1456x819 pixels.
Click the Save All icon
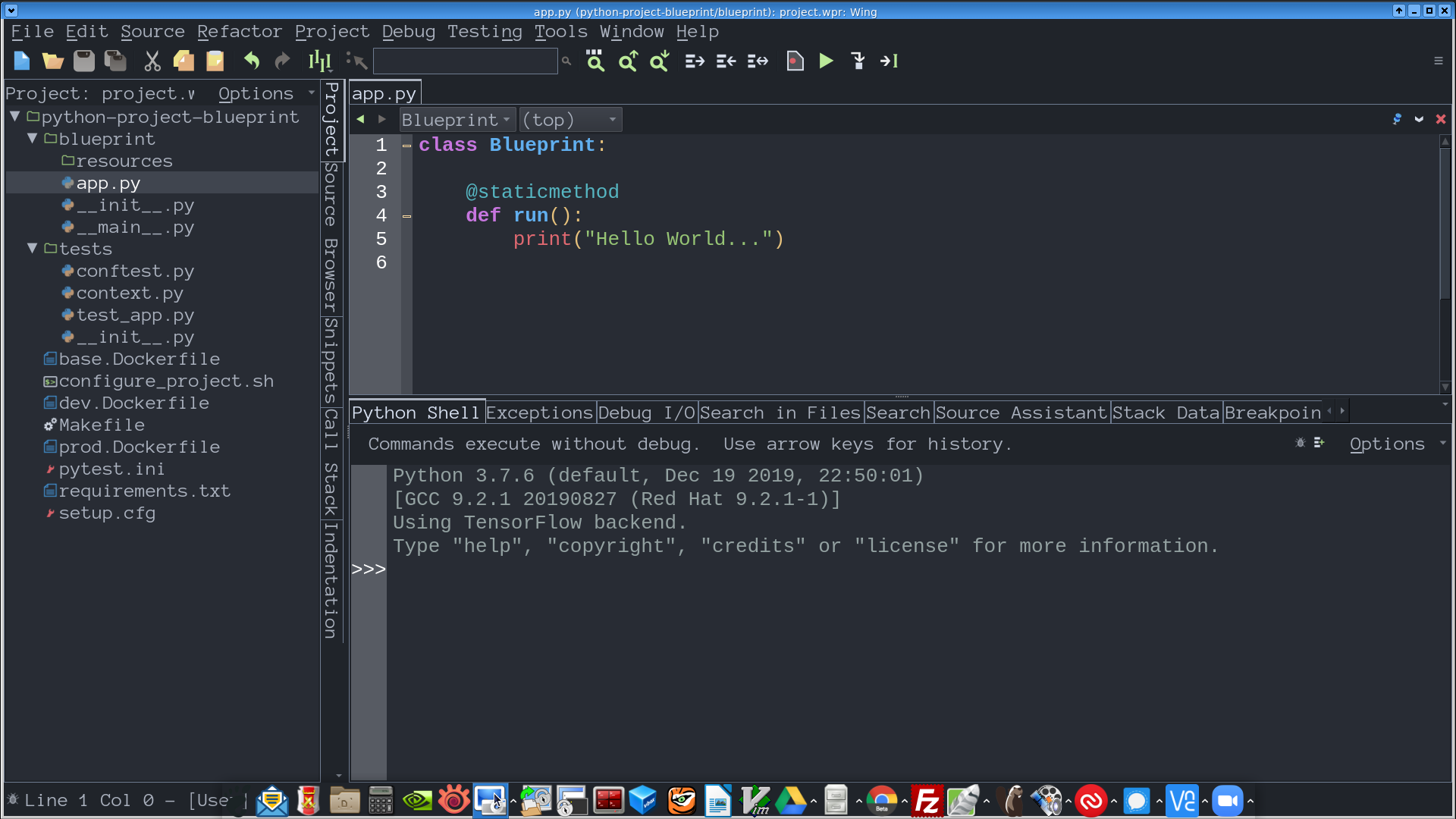115,61
